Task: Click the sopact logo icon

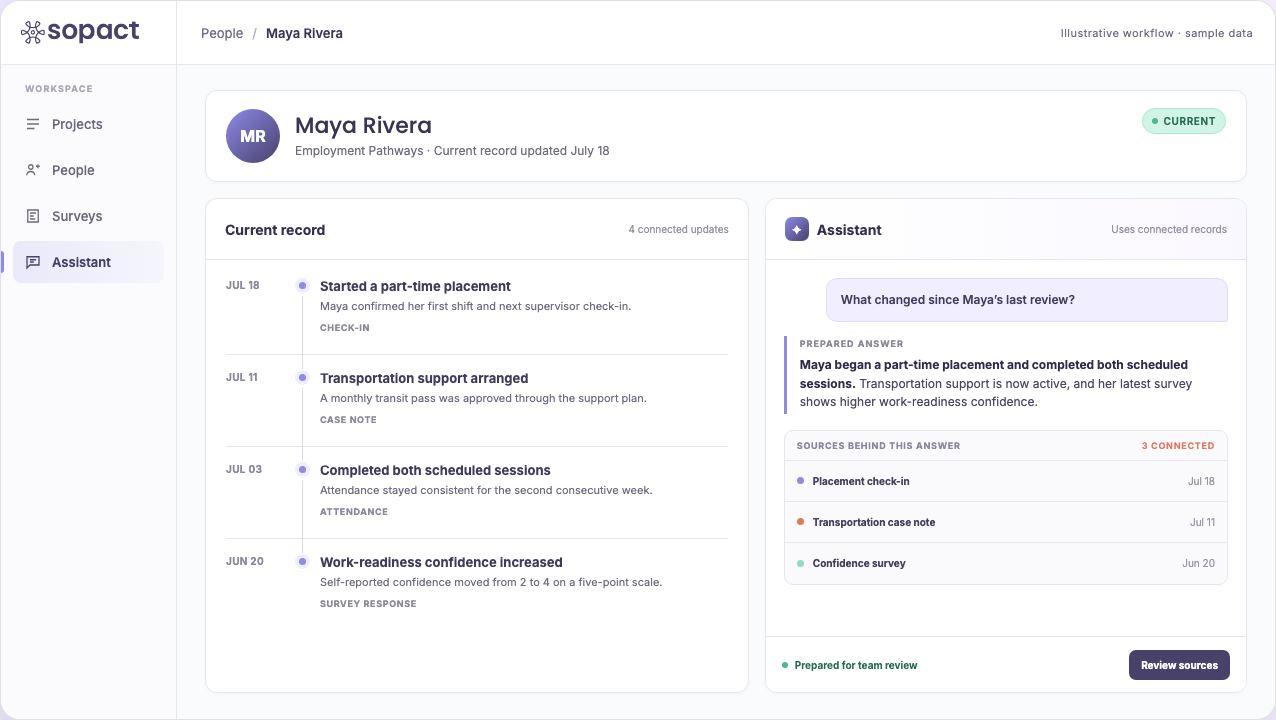Action: pyautogui.click(x=33, y=32)
